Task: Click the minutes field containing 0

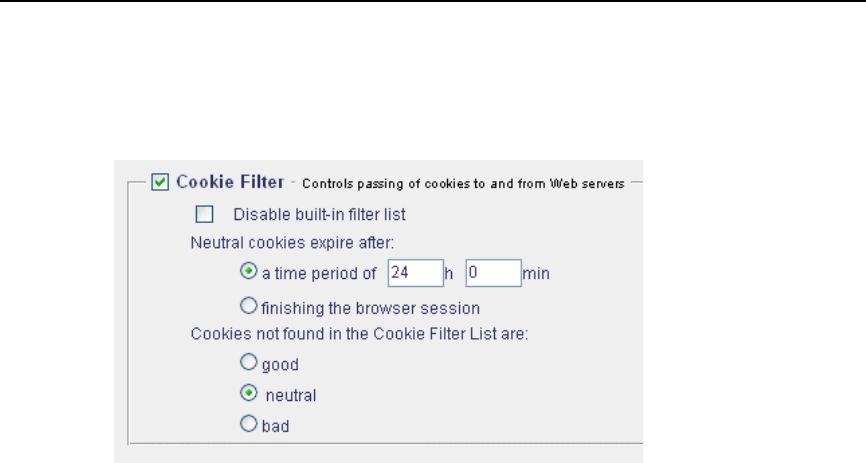Action: (x=492, y=272)
